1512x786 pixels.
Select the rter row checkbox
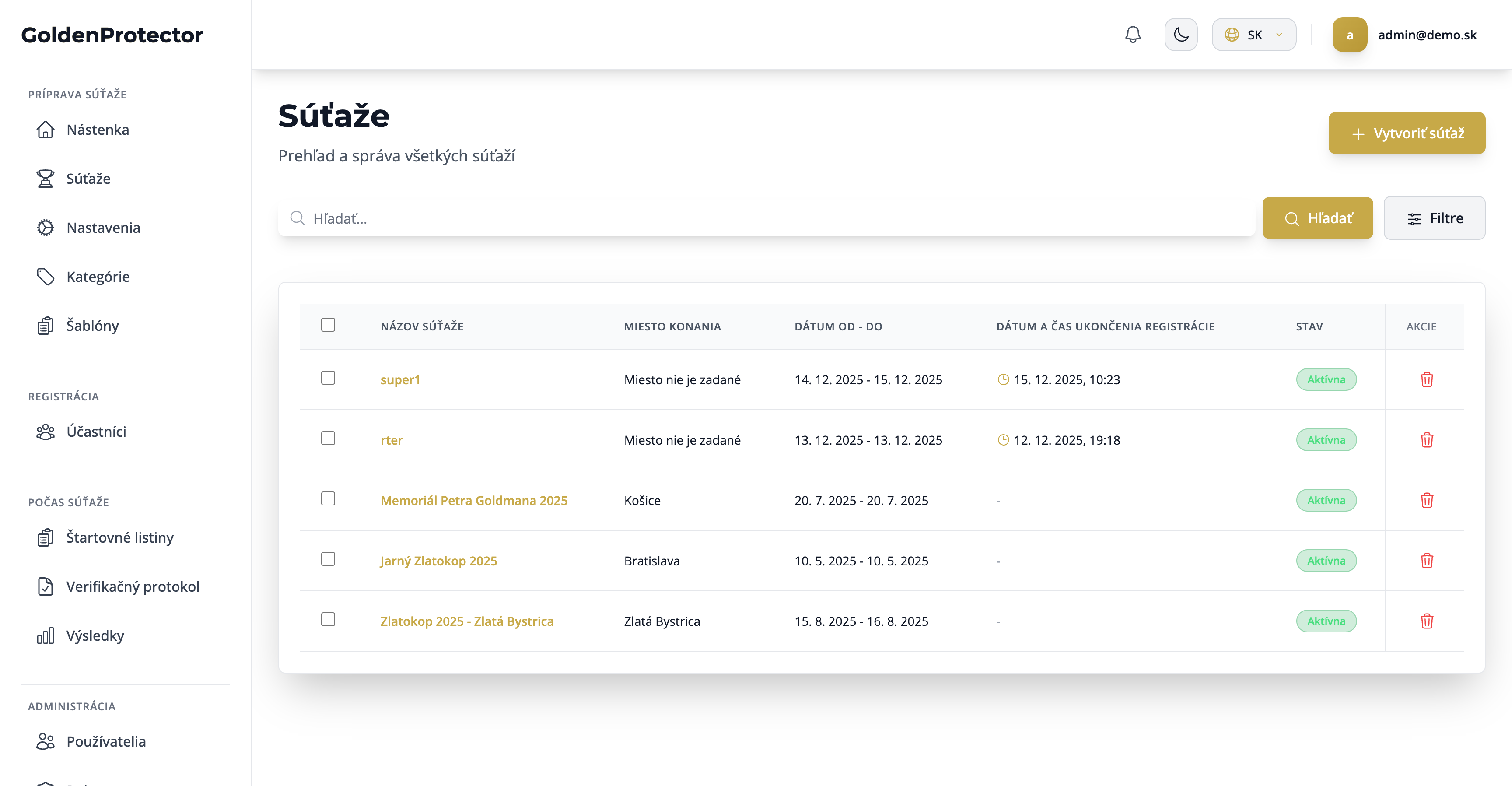[x=328, y=439]
